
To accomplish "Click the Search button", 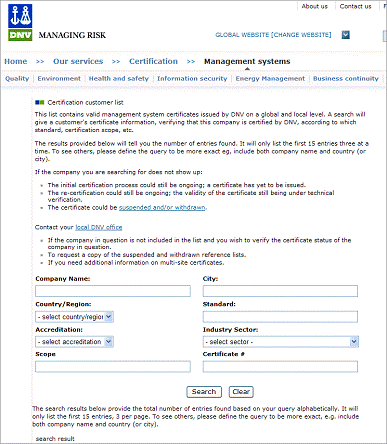I will 204,392.
